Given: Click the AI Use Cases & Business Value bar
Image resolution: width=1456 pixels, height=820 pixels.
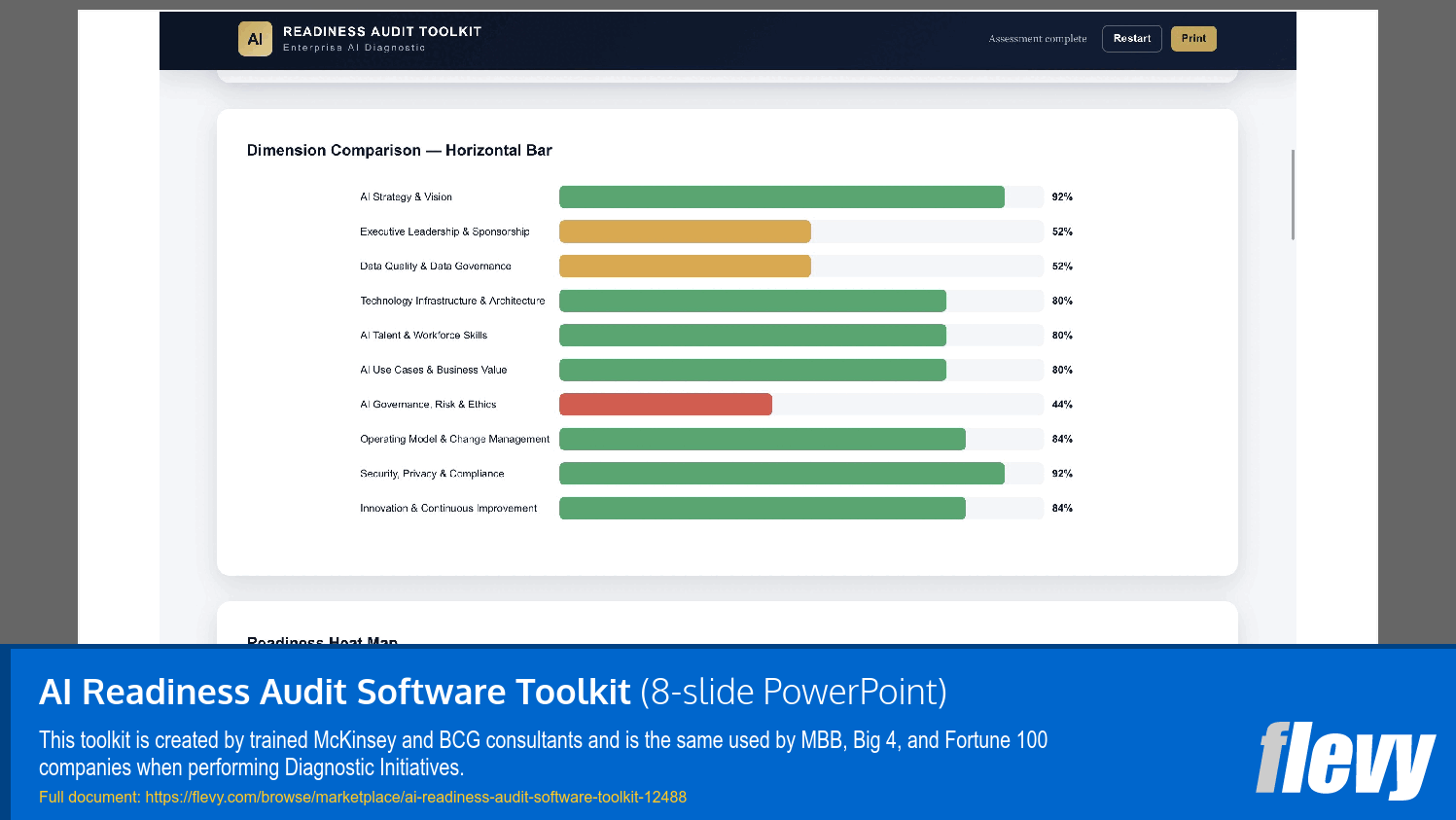Looking at the screenshot, I should tap(753, 370).
